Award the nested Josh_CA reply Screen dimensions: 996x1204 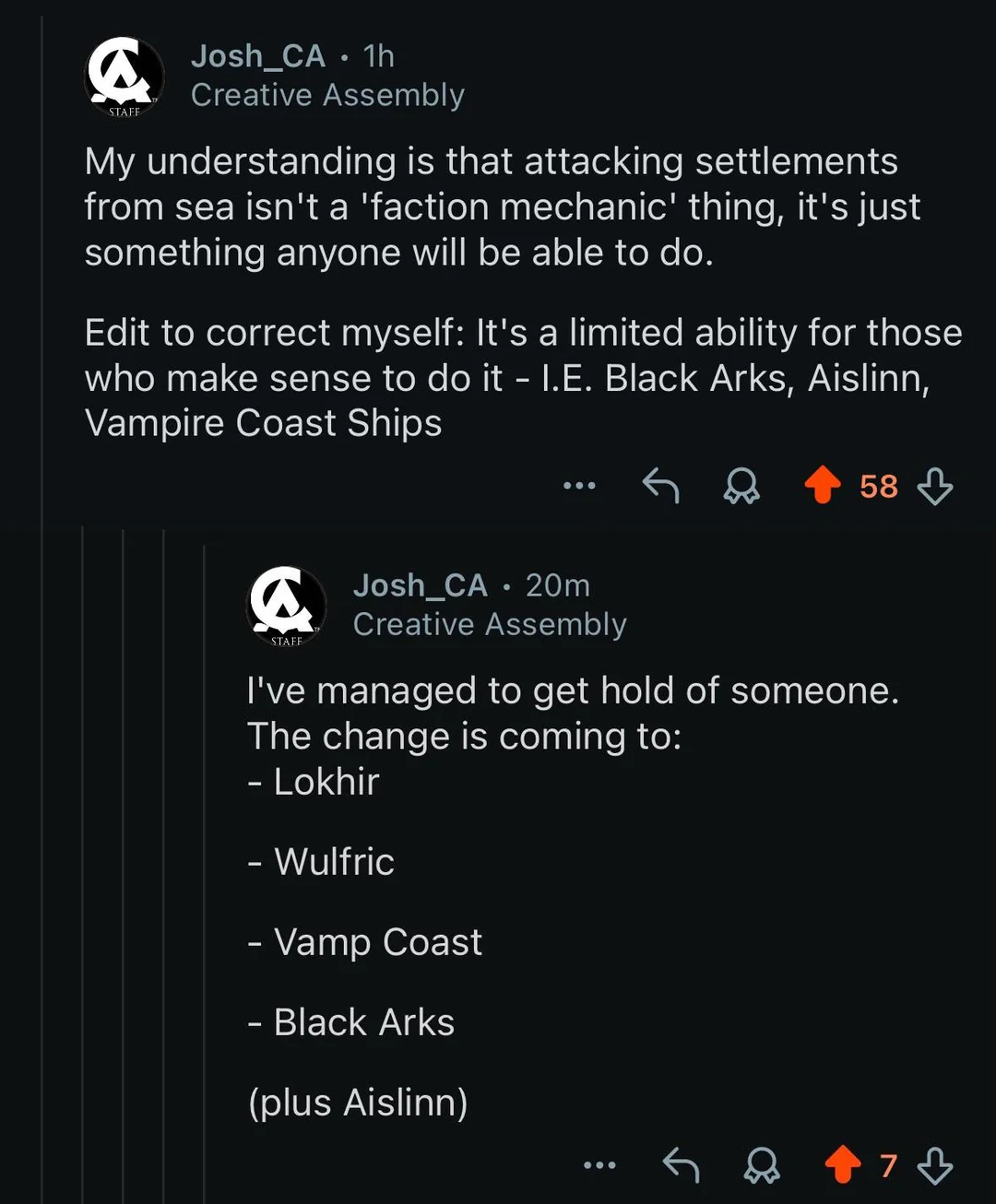pyautogui.click(x=762, y=1165)
